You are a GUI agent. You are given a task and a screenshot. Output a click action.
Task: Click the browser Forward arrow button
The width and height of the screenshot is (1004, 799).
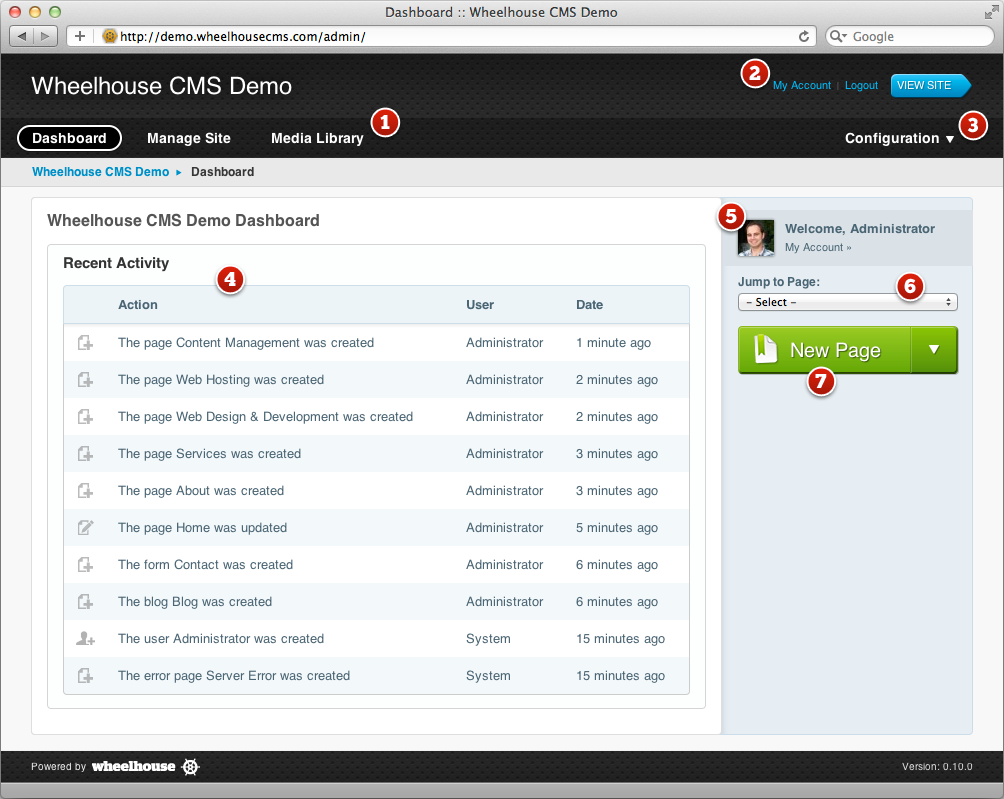pos(45,36)
